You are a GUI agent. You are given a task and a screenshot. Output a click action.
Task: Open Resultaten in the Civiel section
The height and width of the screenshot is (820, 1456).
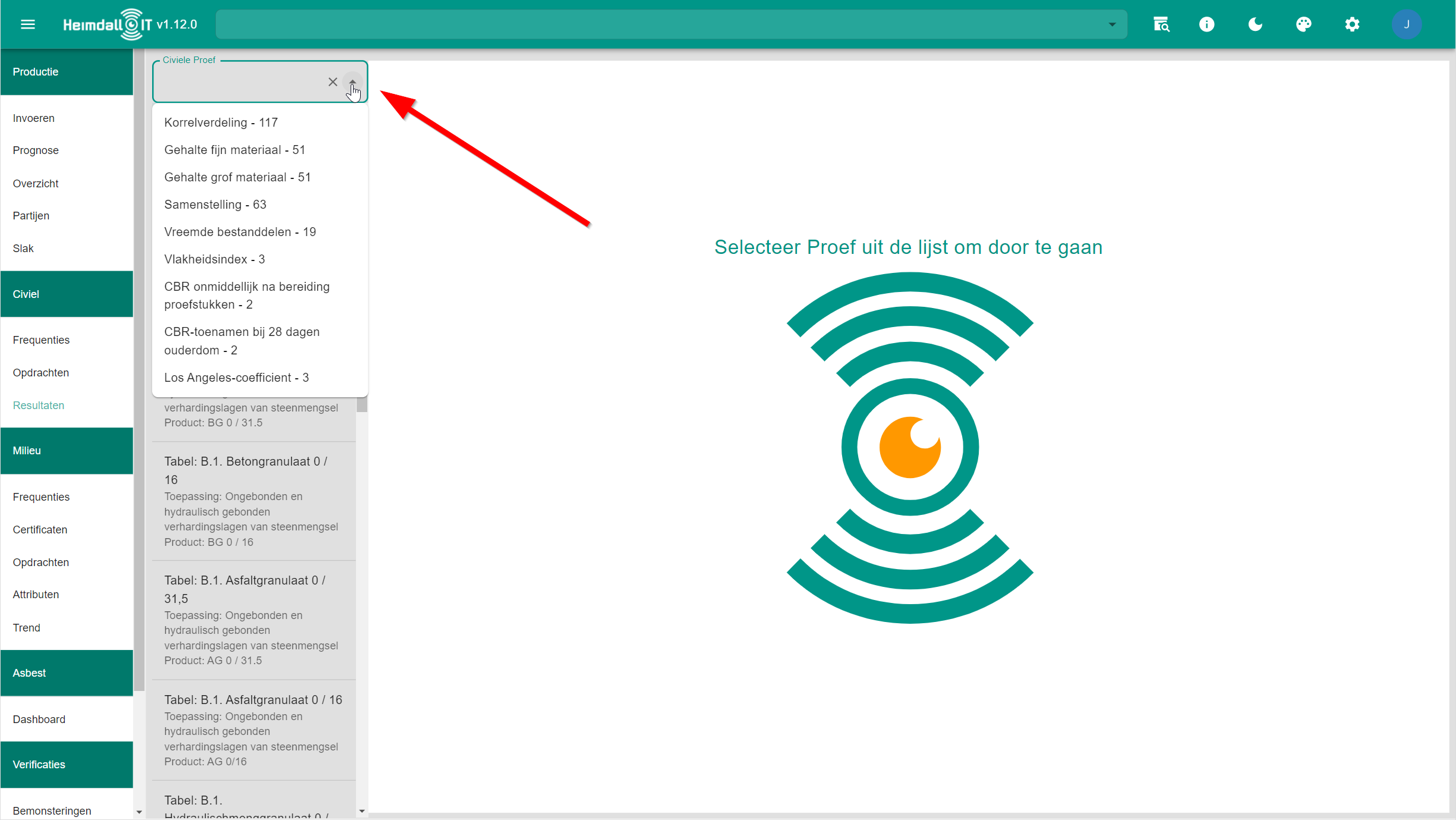point(39,406)
